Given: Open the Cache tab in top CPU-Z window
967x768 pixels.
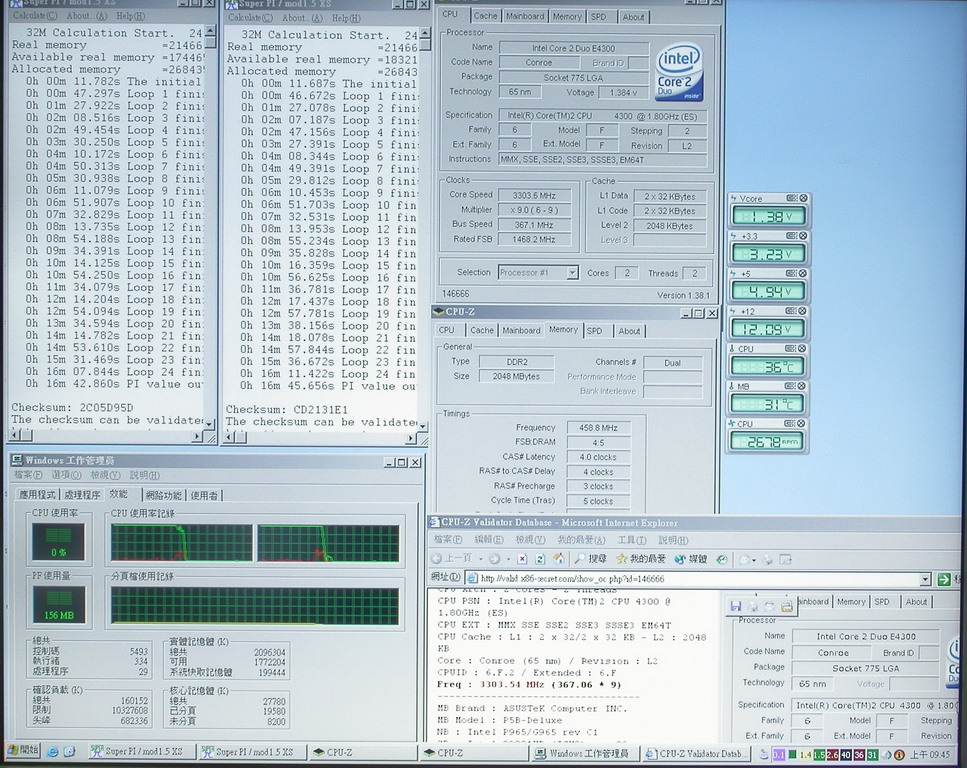Looking at the screenshot, I should tap(485, 17).
